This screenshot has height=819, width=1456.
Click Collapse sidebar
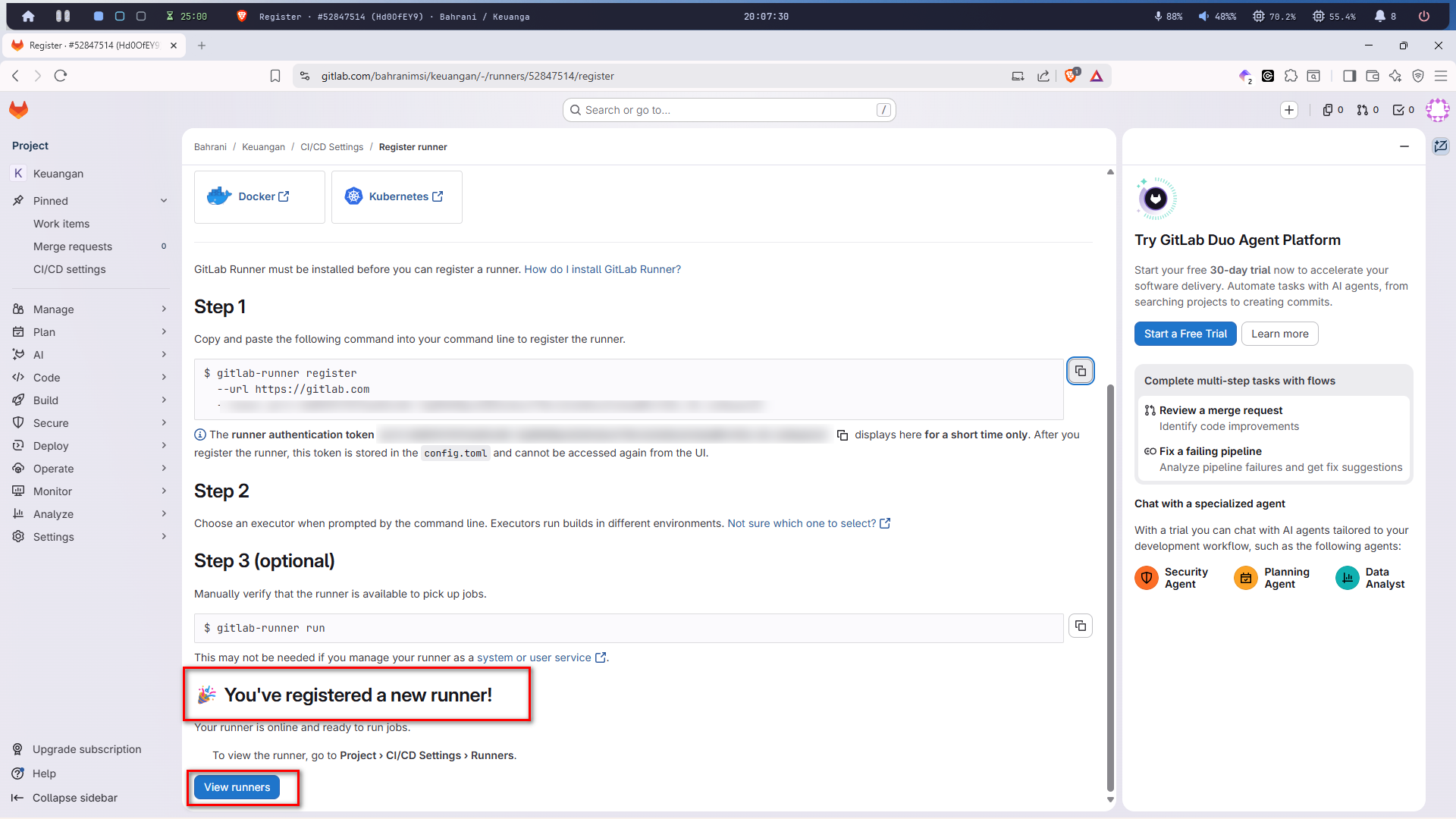click(65, 798)
